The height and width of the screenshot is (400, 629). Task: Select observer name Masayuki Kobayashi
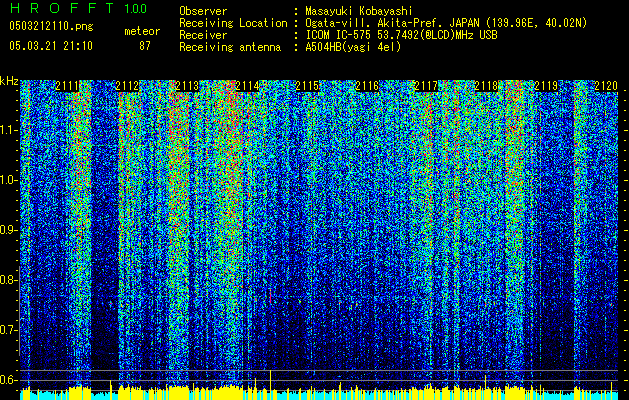(359, 11)
